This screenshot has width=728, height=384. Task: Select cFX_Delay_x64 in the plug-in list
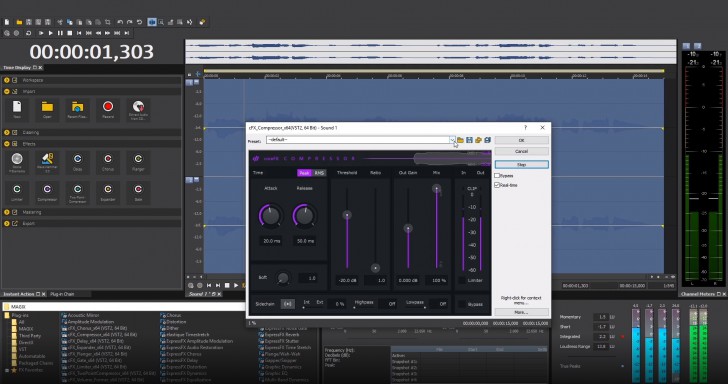[96, 341]
